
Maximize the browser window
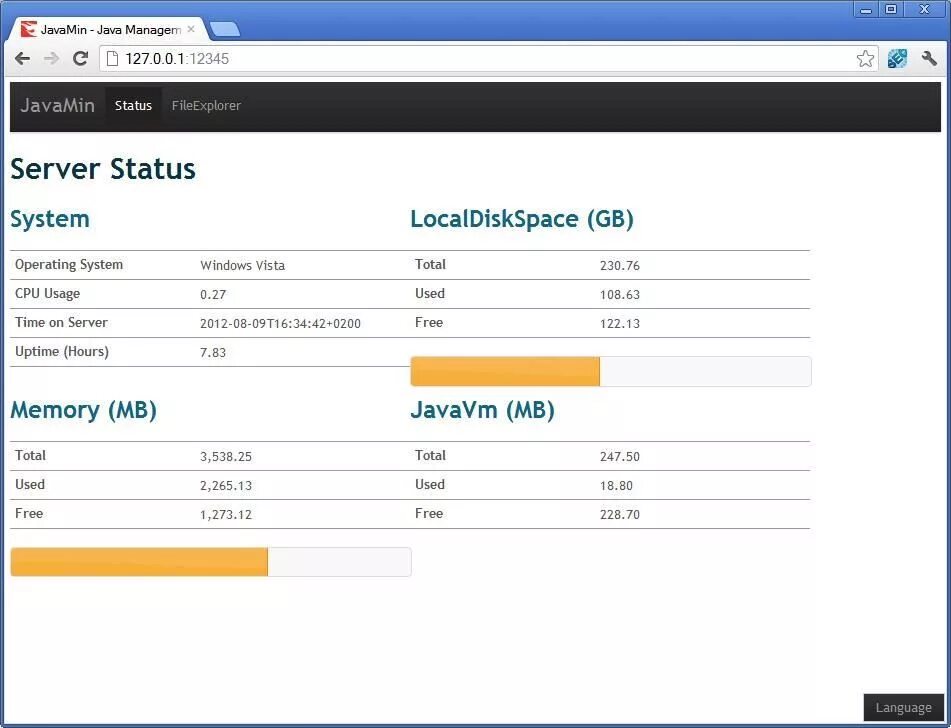pos(891,9)
